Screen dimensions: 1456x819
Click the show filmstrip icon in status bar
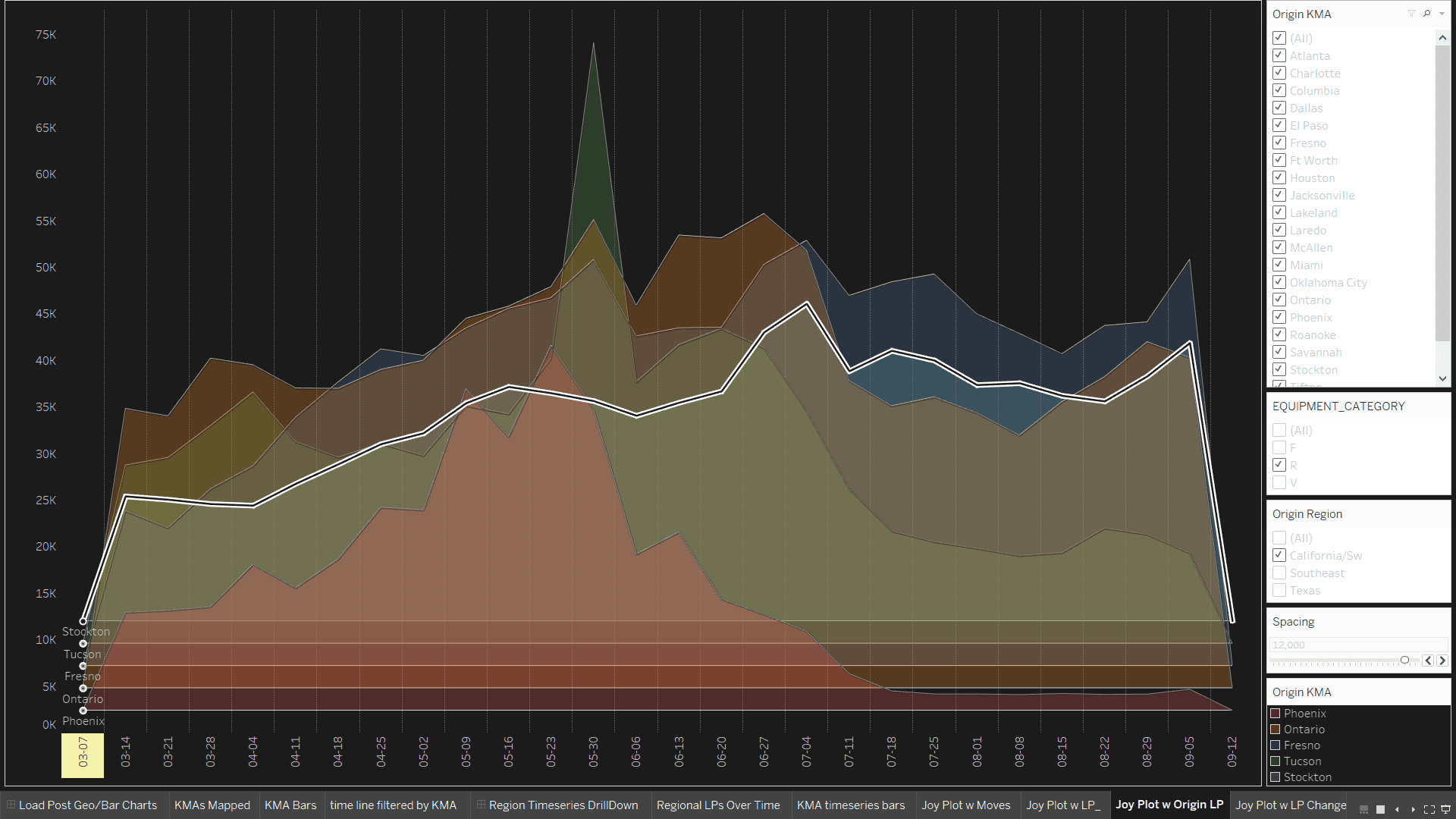[1363, 809]
